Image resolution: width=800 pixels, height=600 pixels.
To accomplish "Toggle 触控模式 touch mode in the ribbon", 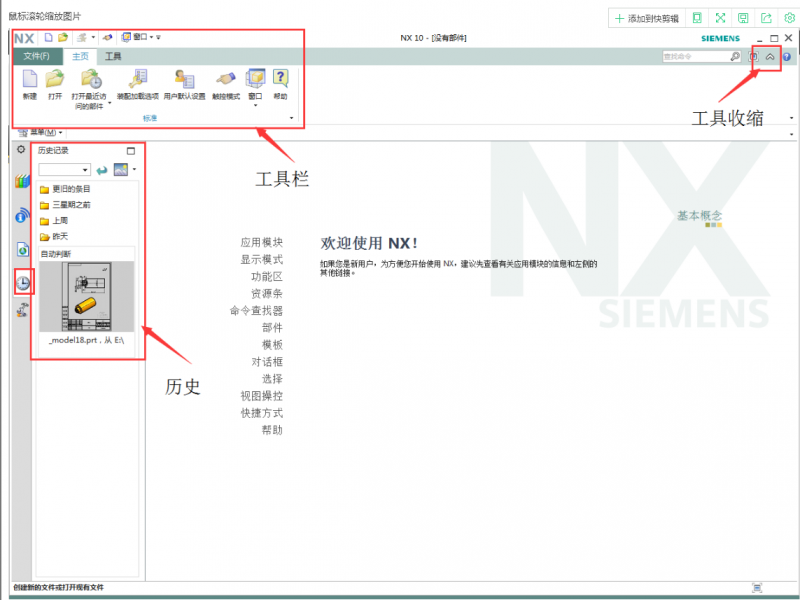I will point(226,79).
